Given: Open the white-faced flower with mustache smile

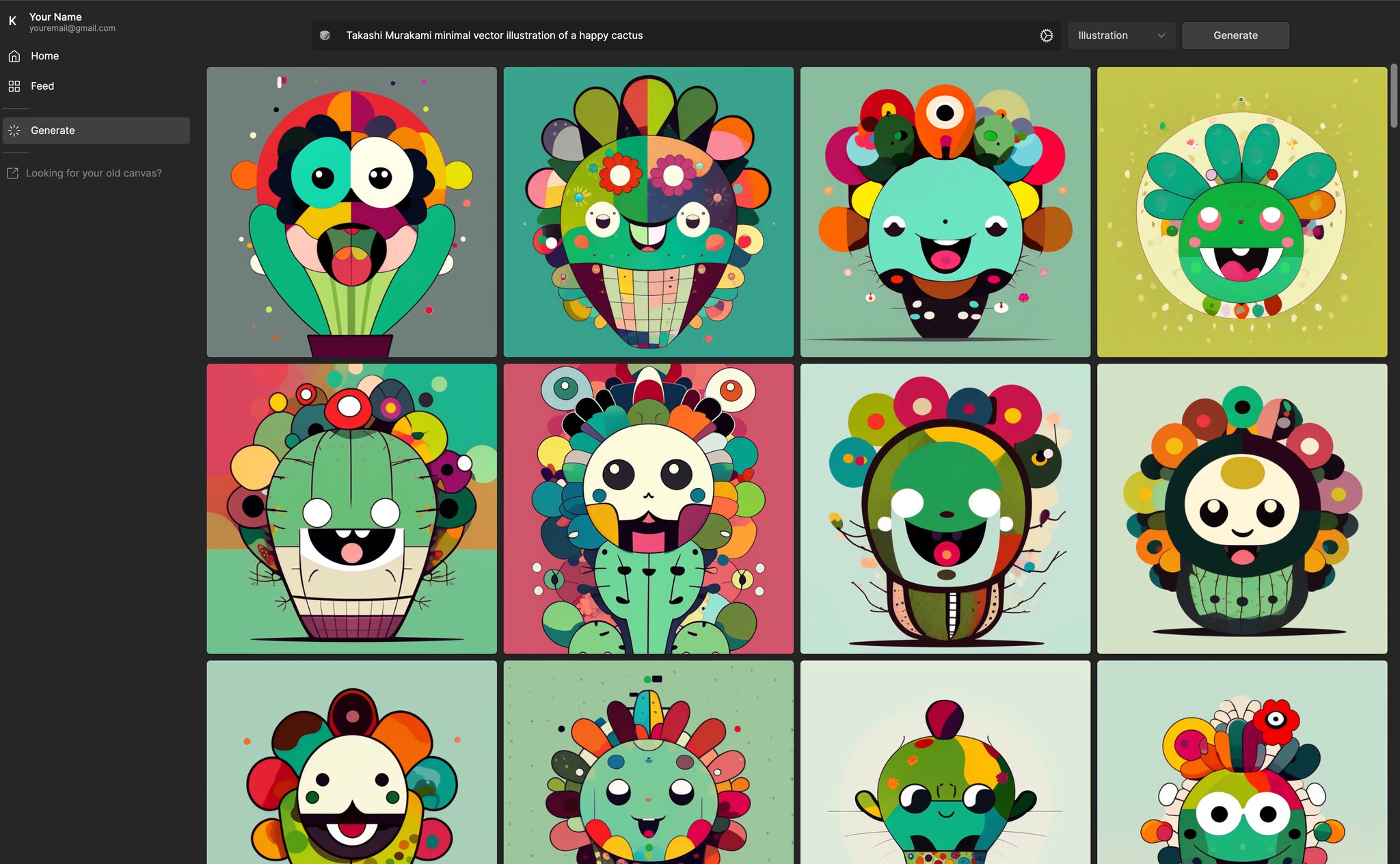Looking at the screenshot, I should pyautogui.click(x=352, y=762).
